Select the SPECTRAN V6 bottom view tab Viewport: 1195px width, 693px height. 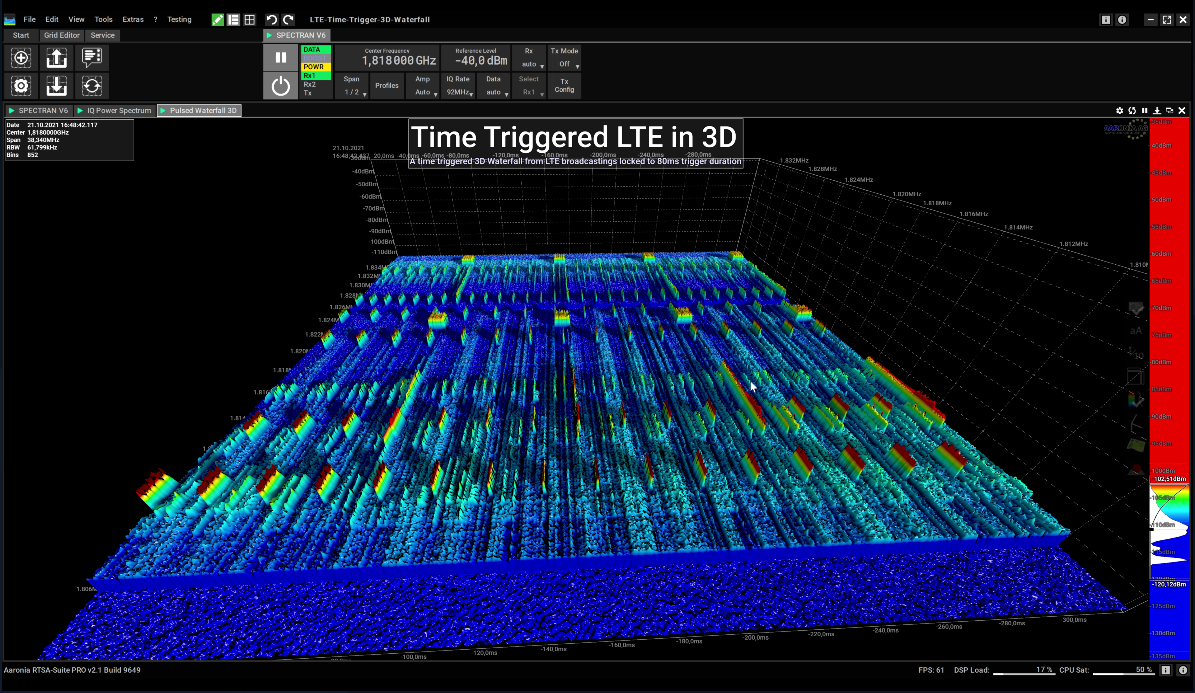tap(38, 111)
